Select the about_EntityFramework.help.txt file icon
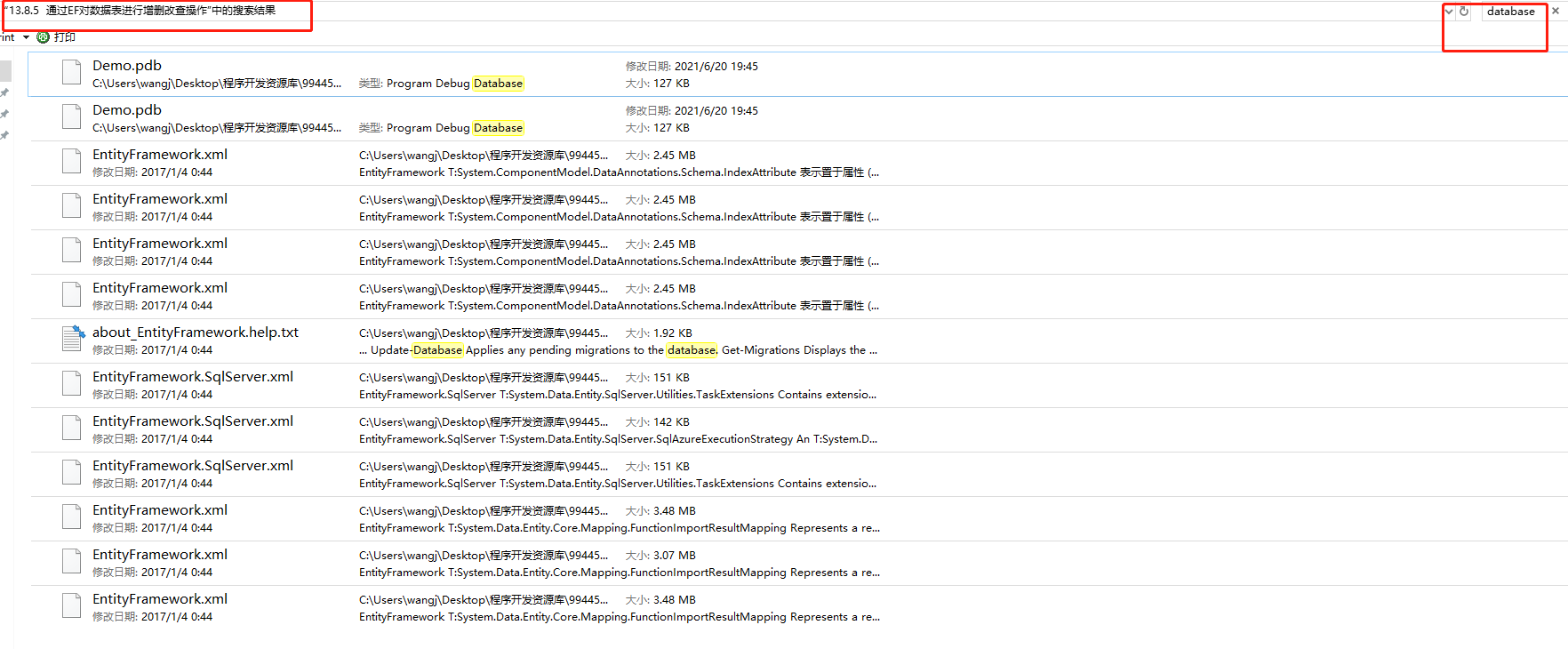 [73, 339]
